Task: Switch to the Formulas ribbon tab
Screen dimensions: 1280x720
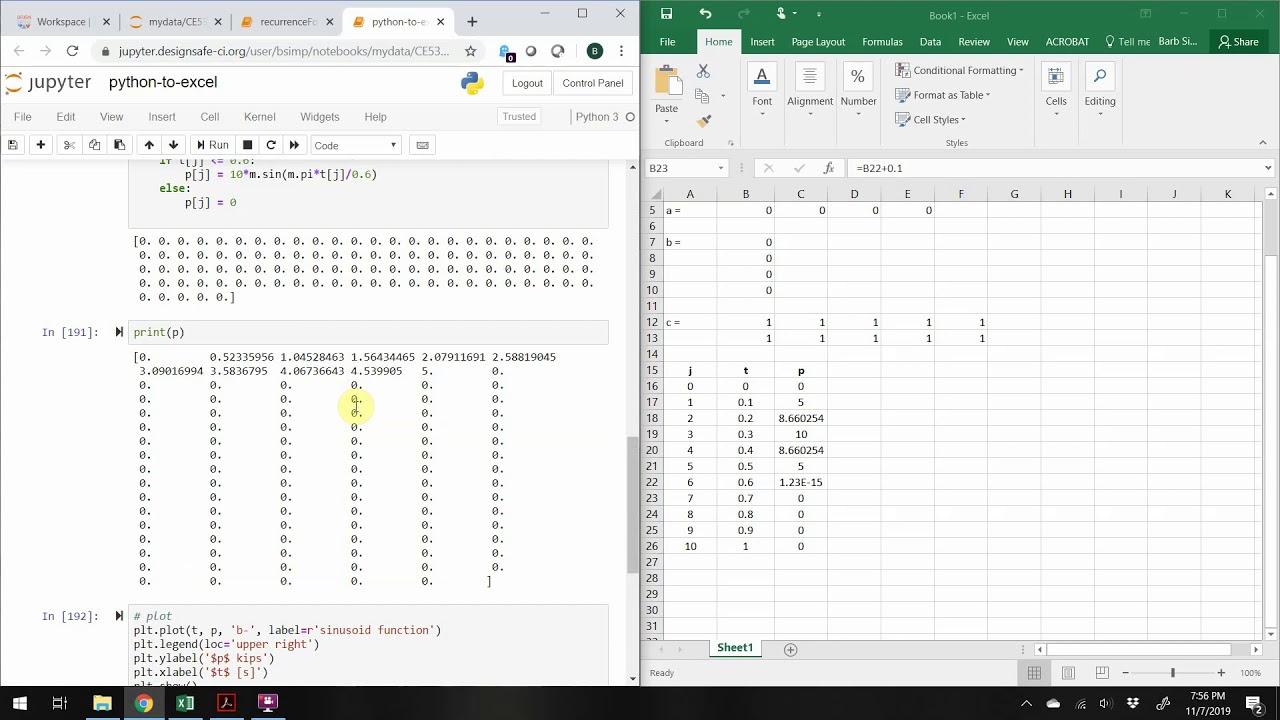Action: [882, 42]
